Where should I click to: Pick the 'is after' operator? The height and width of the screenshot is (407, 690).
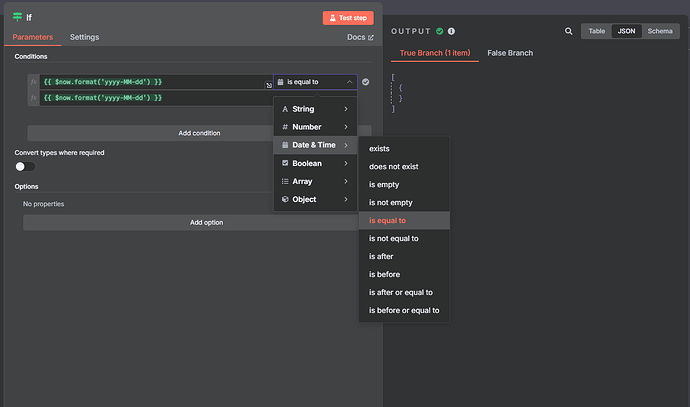click(404, 257)
